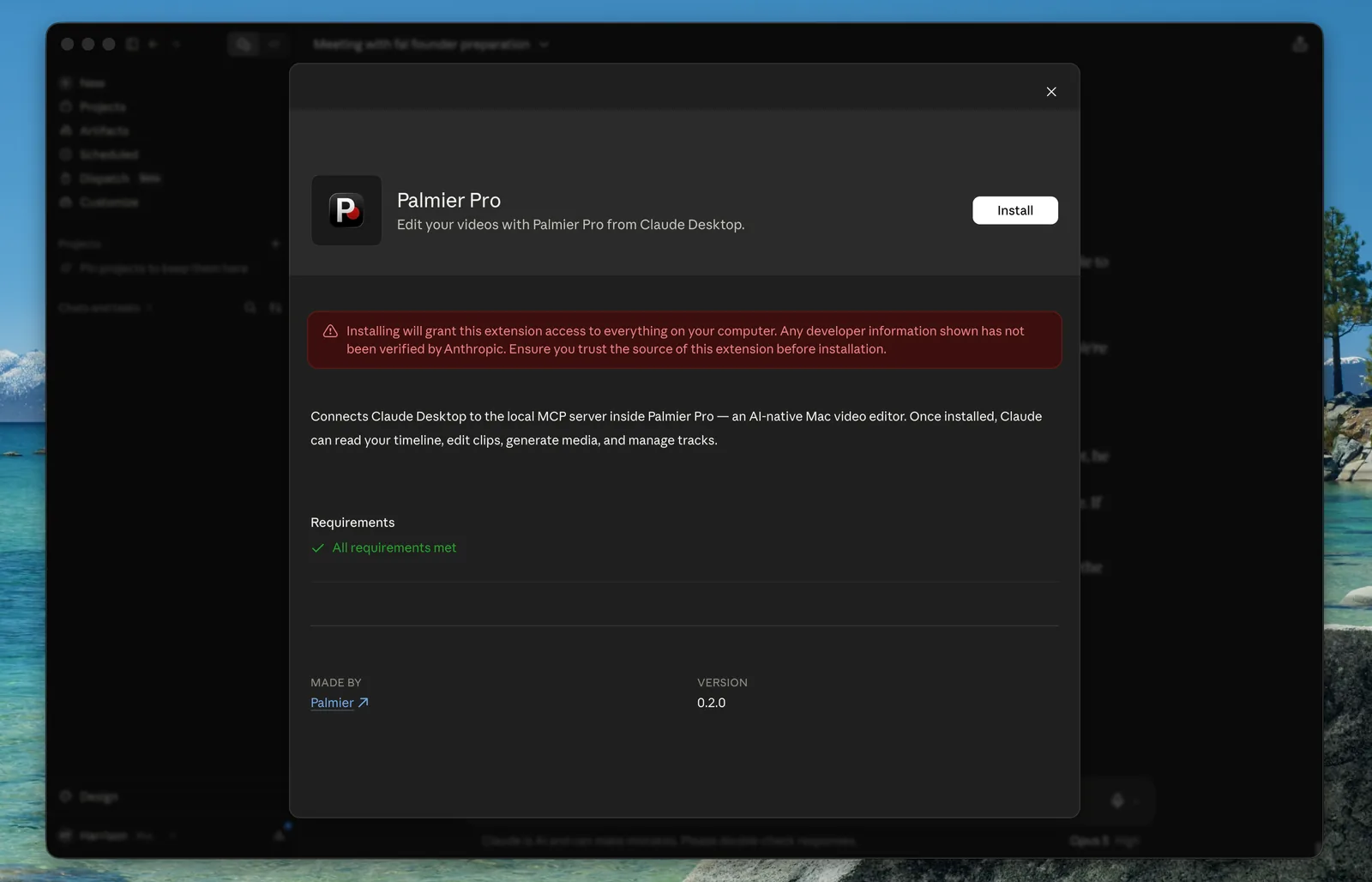Select New in Claude background sidebar
Image resolution: width=1372 pixels, height=882 pixels.
point(83,83)
